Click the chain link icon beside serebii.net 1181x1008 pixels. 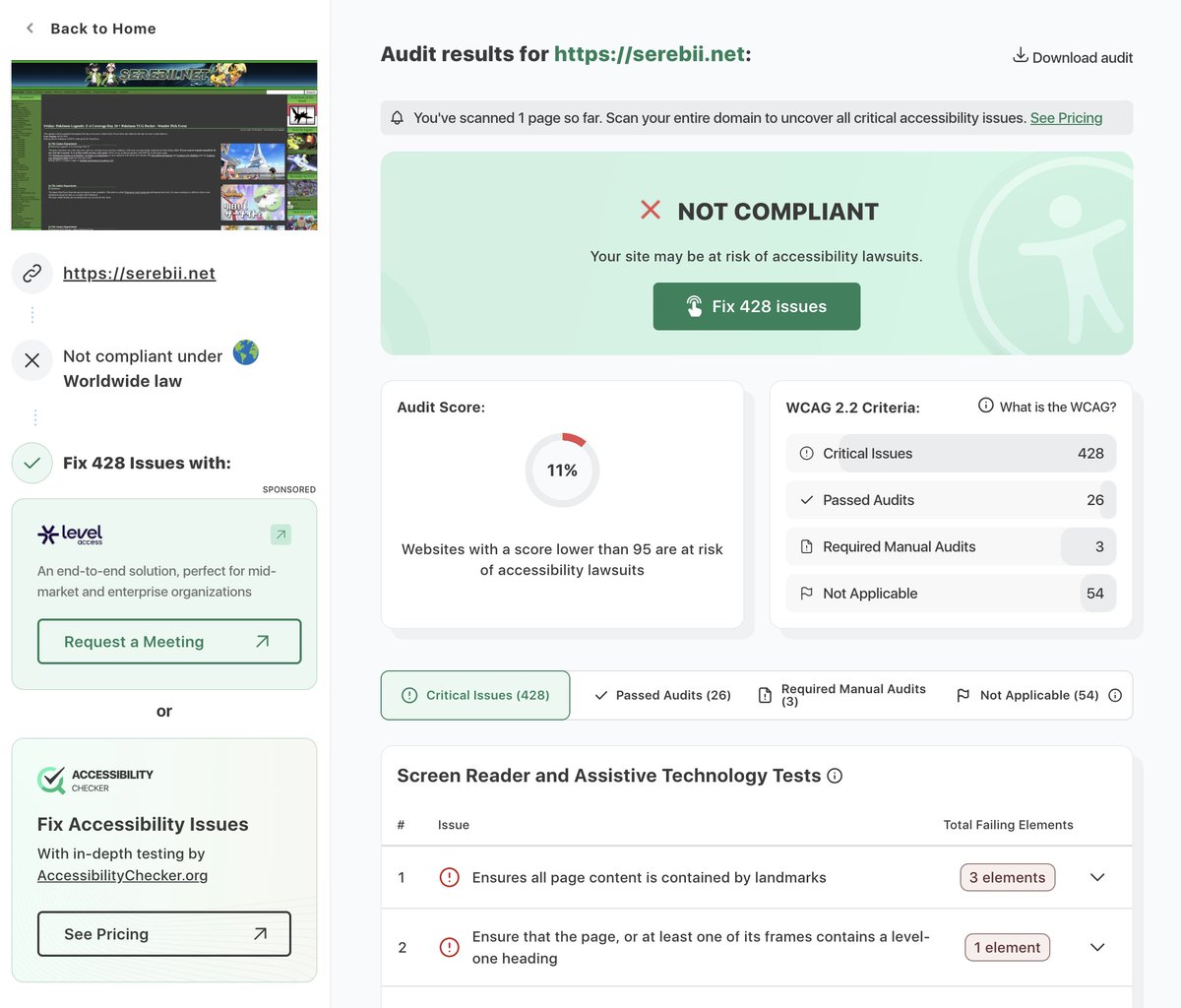pos(32,273)
